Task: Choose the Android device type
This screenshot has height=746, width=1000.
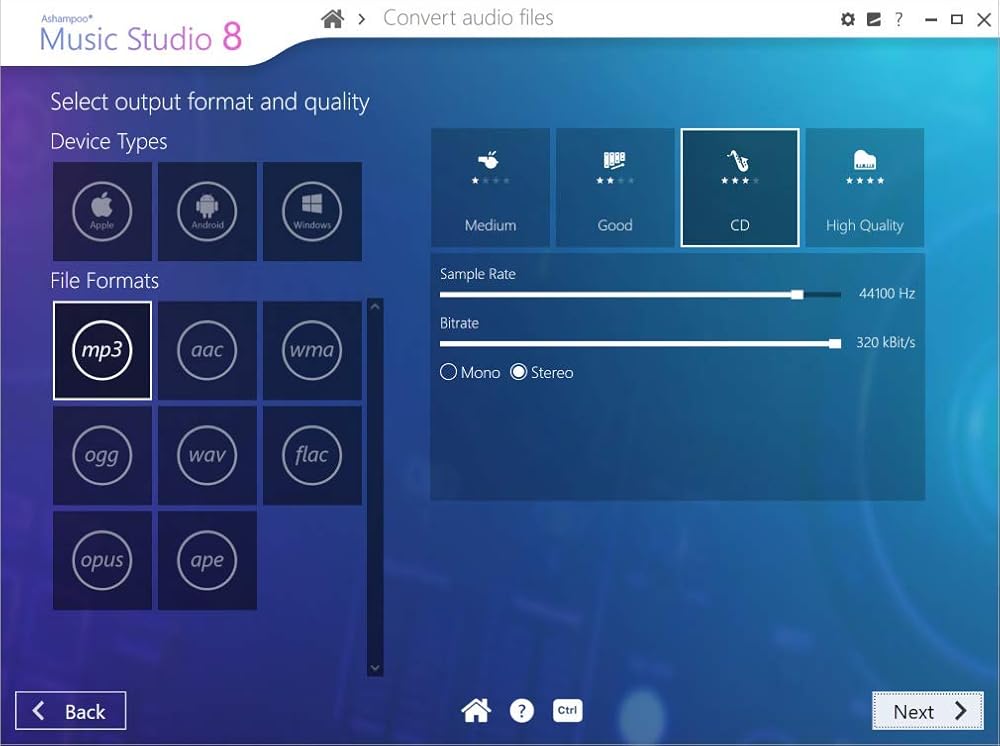Action: click(x=207, y=211)
